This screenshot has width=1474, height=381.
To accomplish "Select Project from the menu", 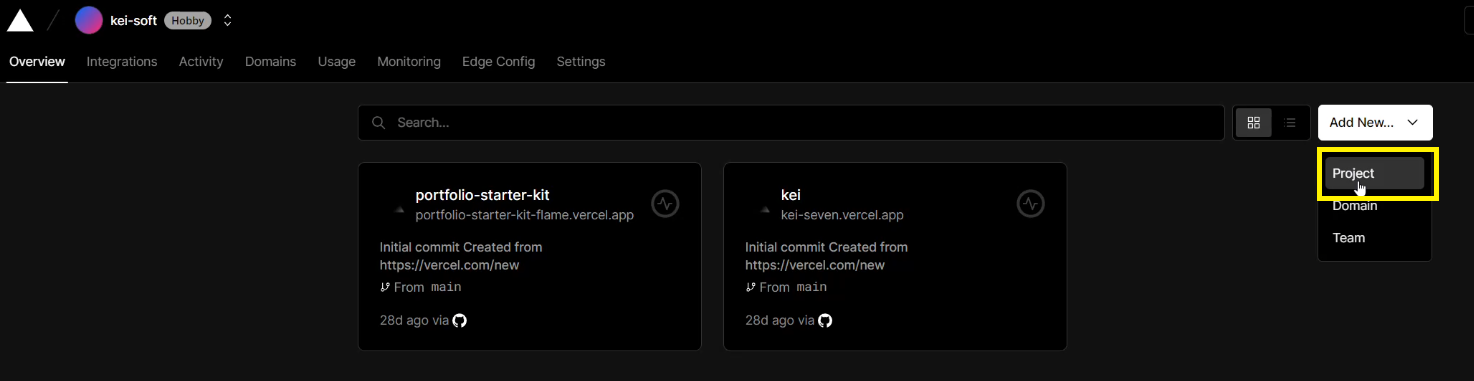I will [1374, 173].
